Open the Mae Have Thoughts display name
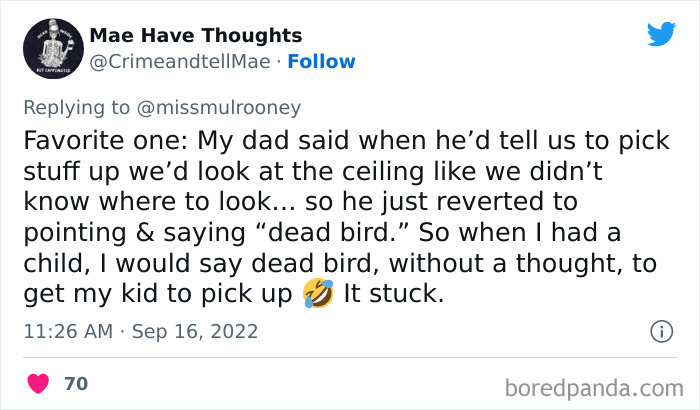Viewport: 700px width, 410px height. coord(196,36)
